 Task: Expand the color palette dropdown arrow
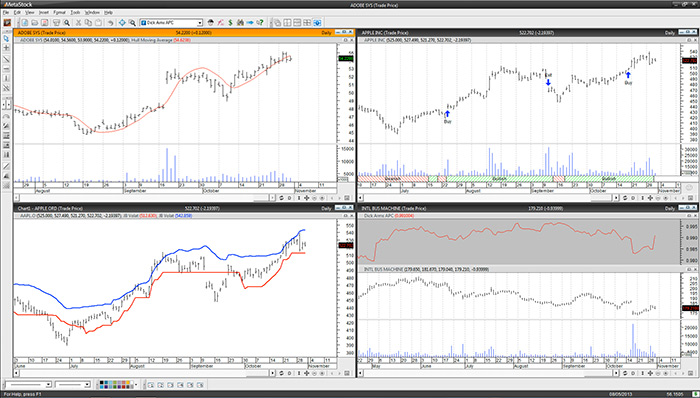pos(136,385)
